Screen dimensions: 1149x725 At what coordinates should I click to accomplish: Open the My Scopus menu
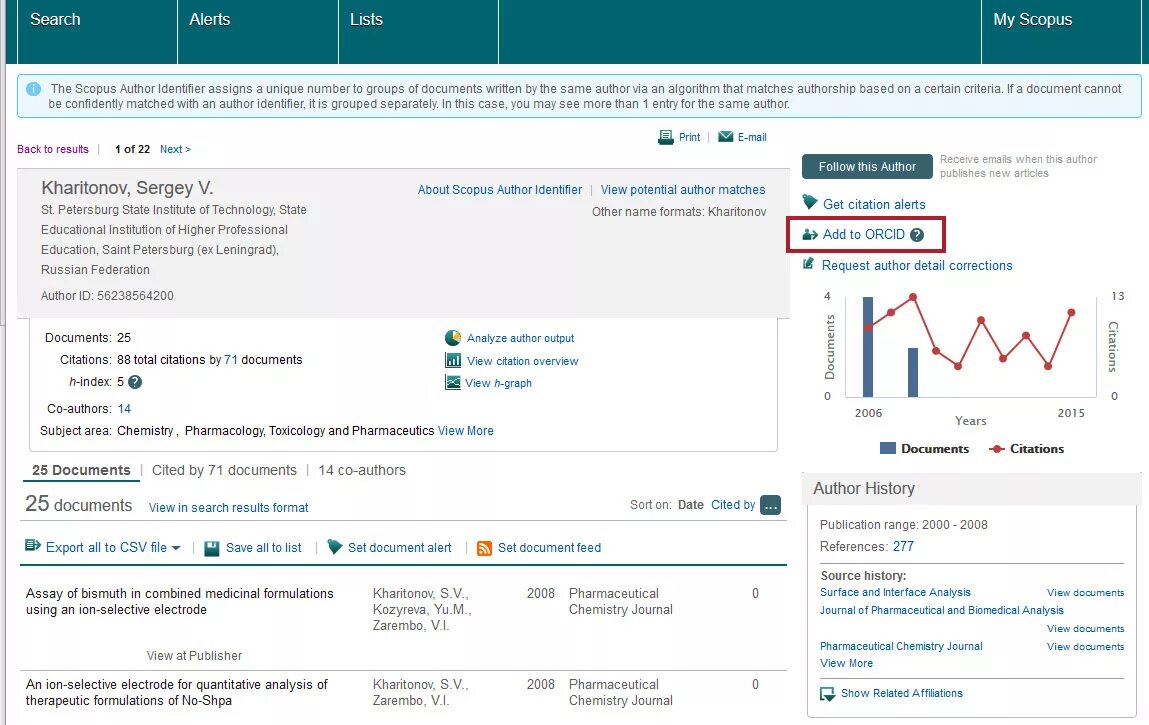[x=1032, y=19]
